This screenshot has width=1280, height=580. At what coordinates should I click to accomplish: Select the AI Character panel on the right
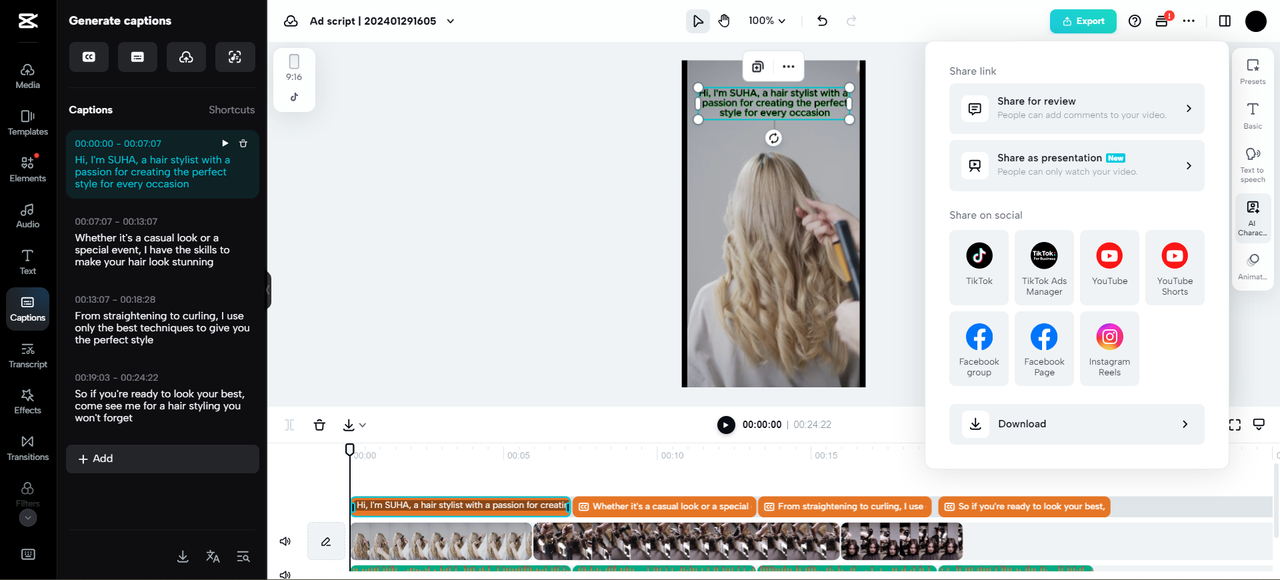1252,215
